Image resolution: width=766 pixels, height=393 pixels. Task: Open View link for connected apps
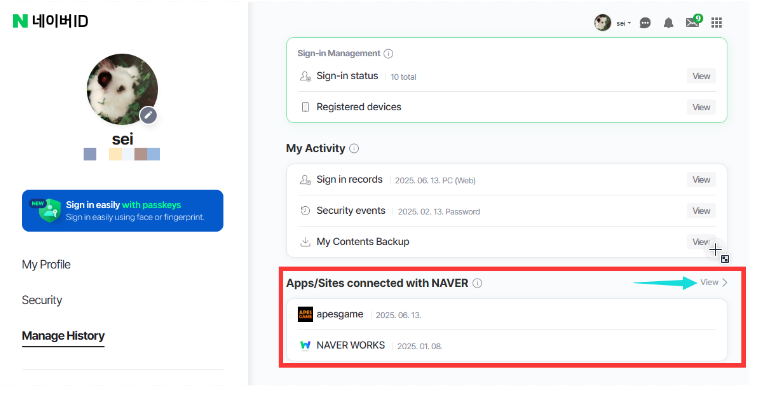click(714, 283)
